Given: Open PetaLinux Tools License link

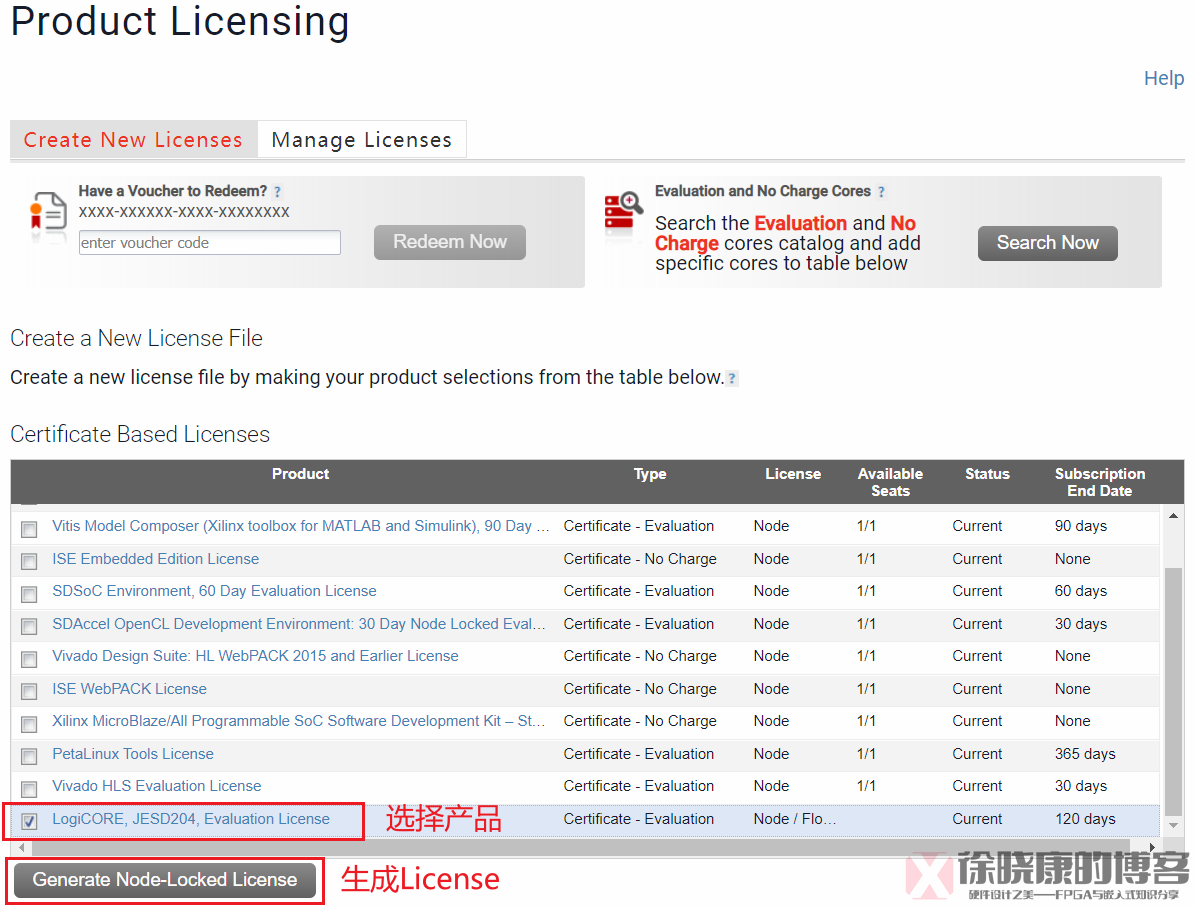Looking at the screenshot, I should tap(133, 754).
